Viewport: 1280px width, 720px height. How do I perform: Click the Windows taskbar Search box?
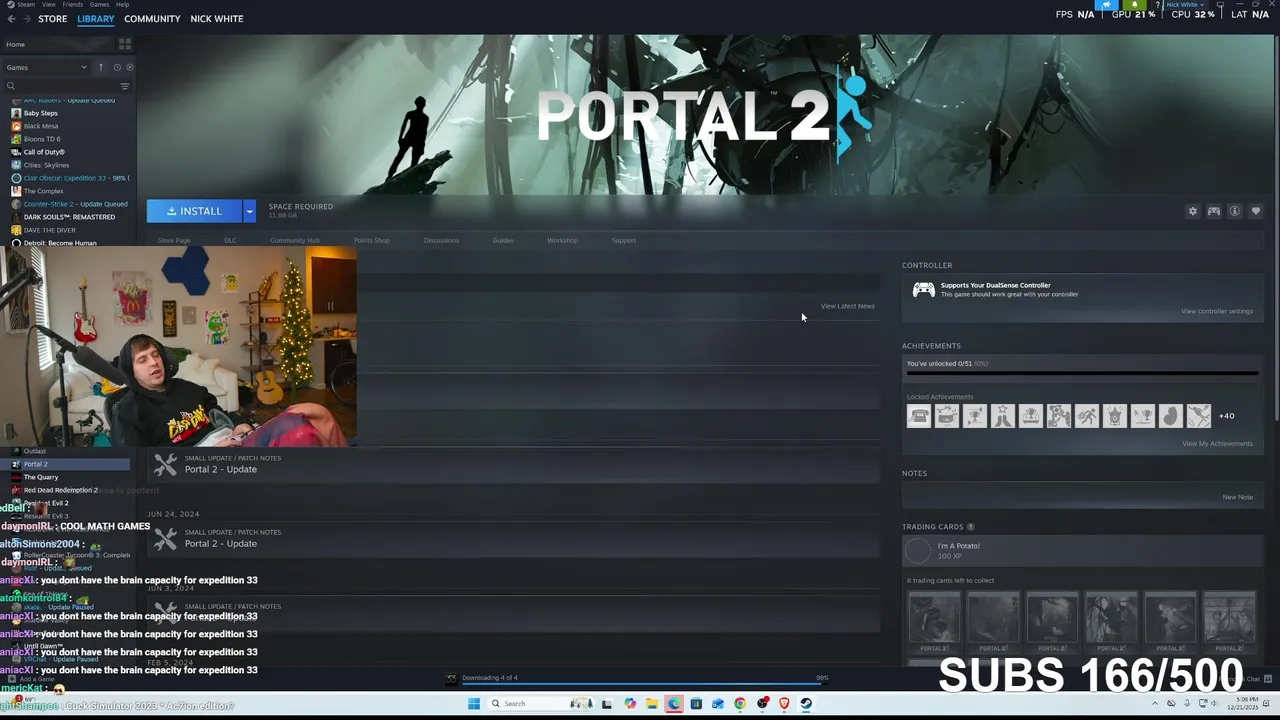(x=539, y=703)
